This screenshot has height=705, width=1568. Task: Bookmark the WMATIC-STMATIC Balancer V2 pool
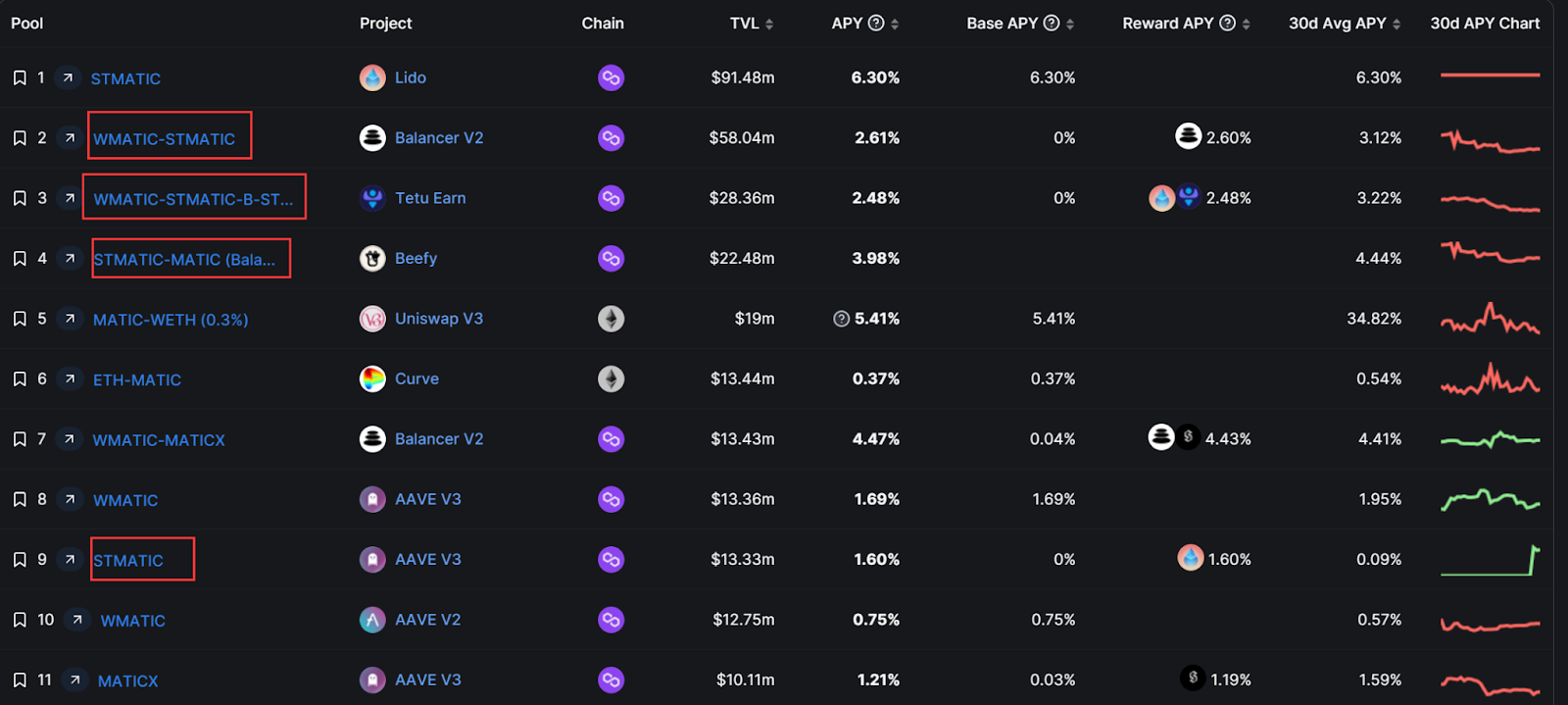(x=20, y=138)
